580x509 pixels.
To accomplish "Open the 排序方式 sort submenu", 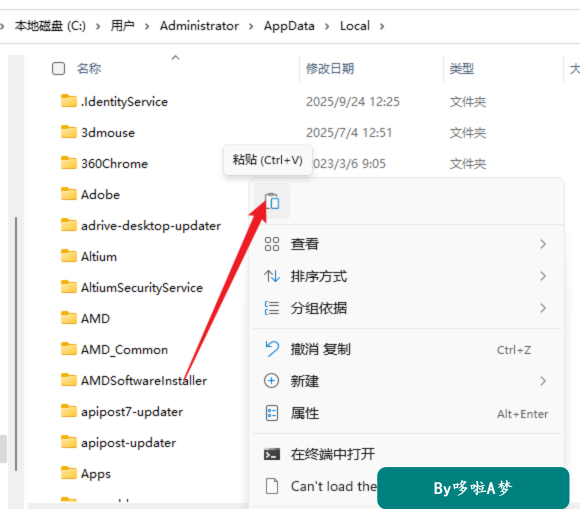I will (406, 276).
